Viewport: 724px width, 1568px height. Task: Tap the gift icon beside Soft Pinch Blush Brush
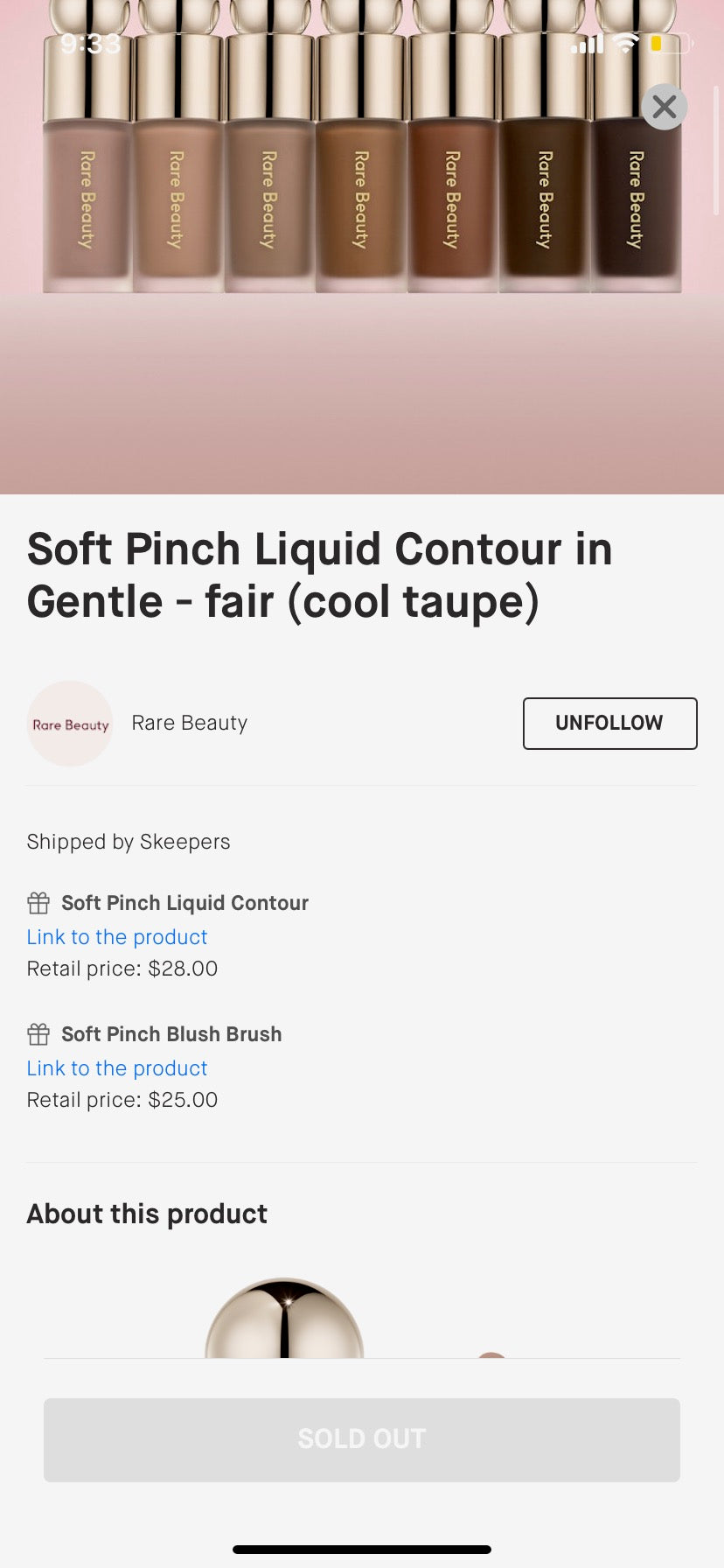coord(38,1034)
